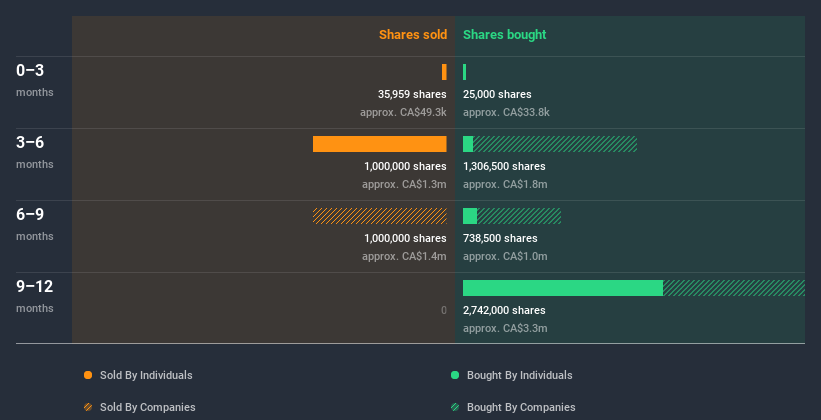Click the 35,959 shares value

pos(412,94)
